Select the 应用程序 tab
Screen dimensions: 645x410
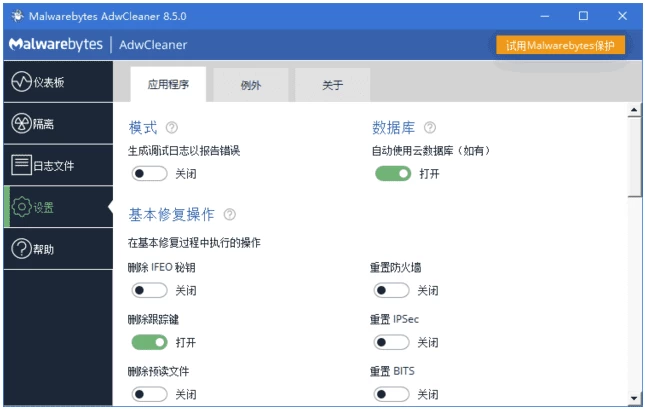coord(168,85)
